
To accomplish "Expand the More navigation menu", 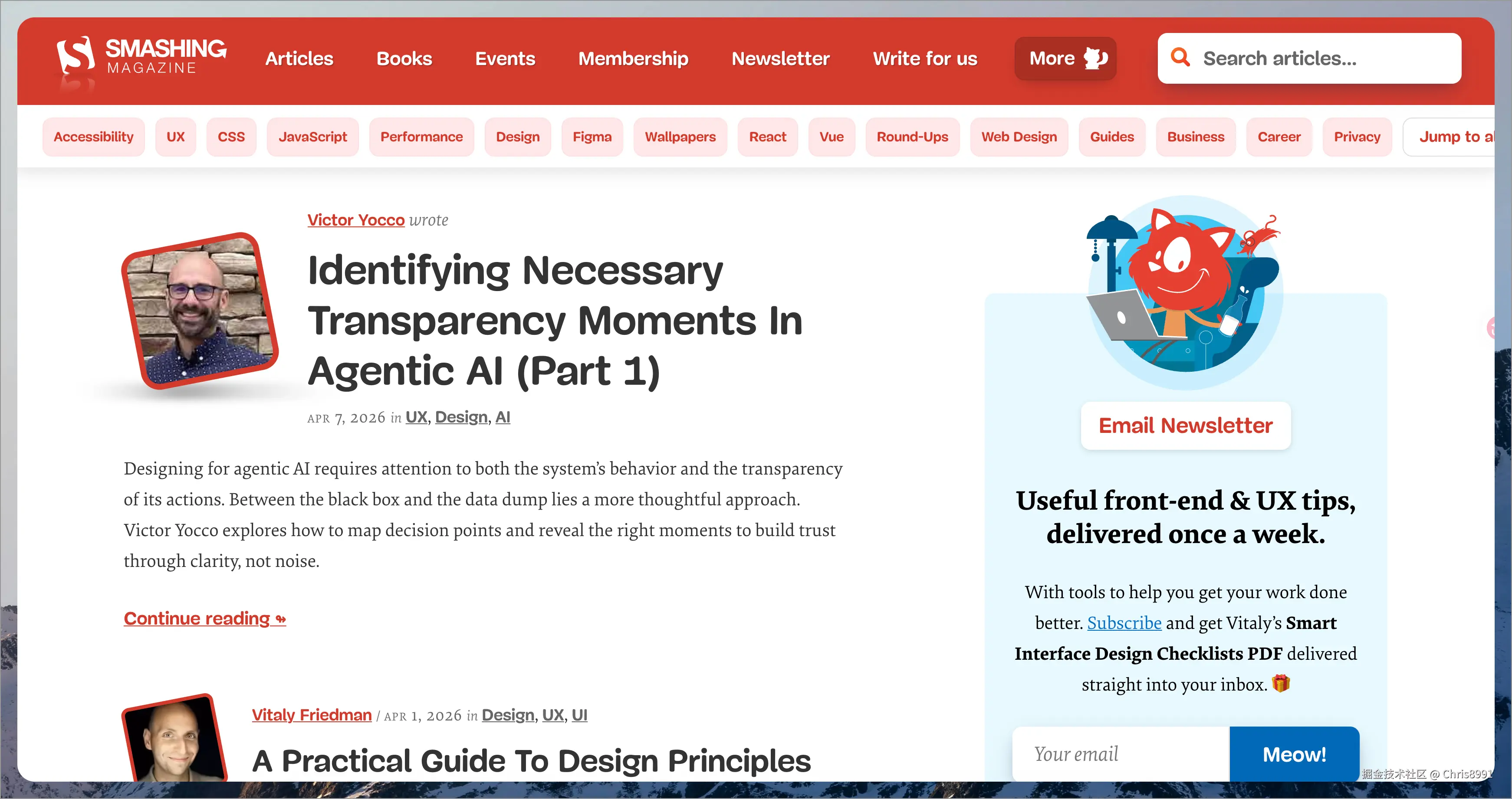I will pos(1052,58).
